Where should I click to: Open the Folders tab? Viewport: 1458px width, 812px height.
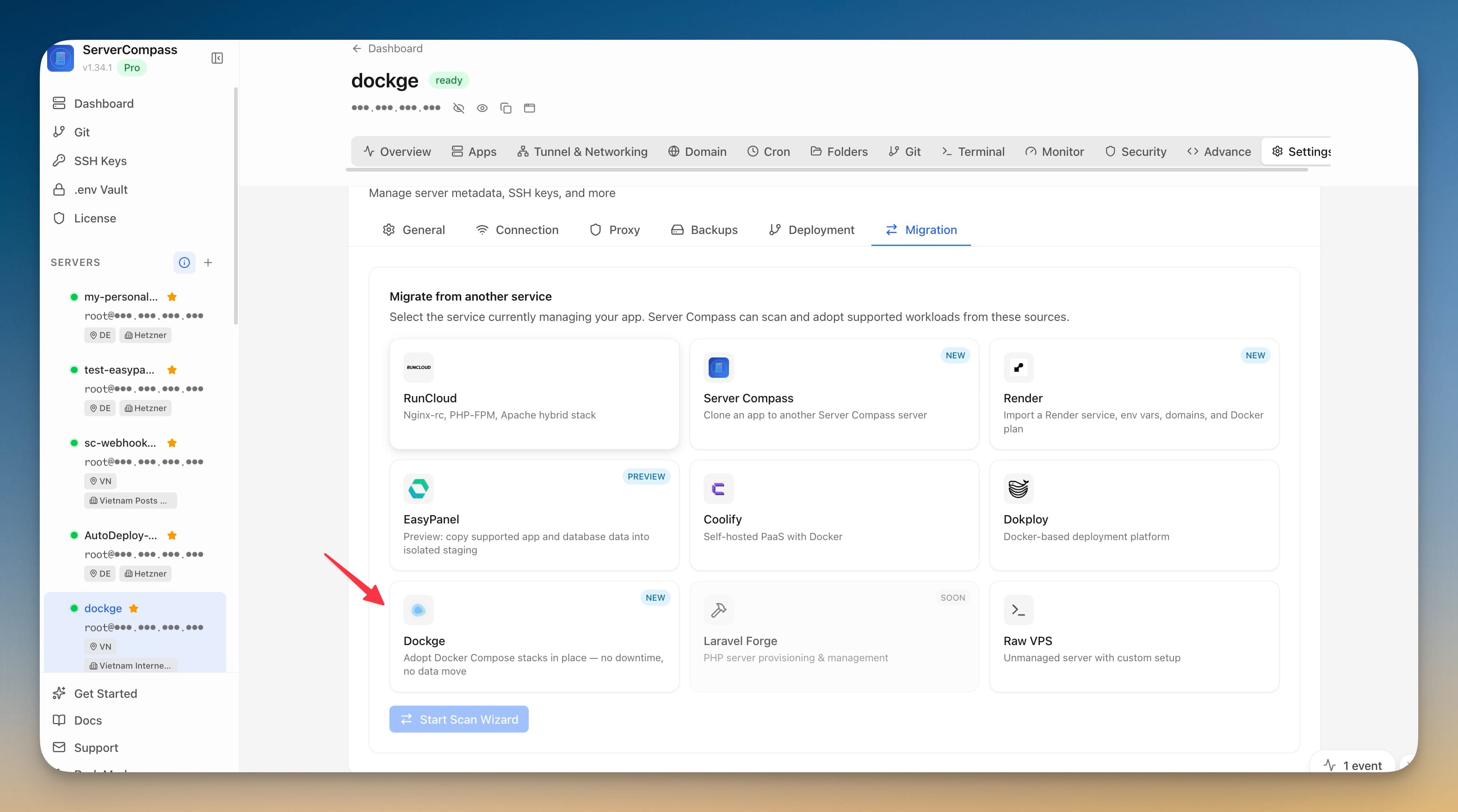(840, 152)
